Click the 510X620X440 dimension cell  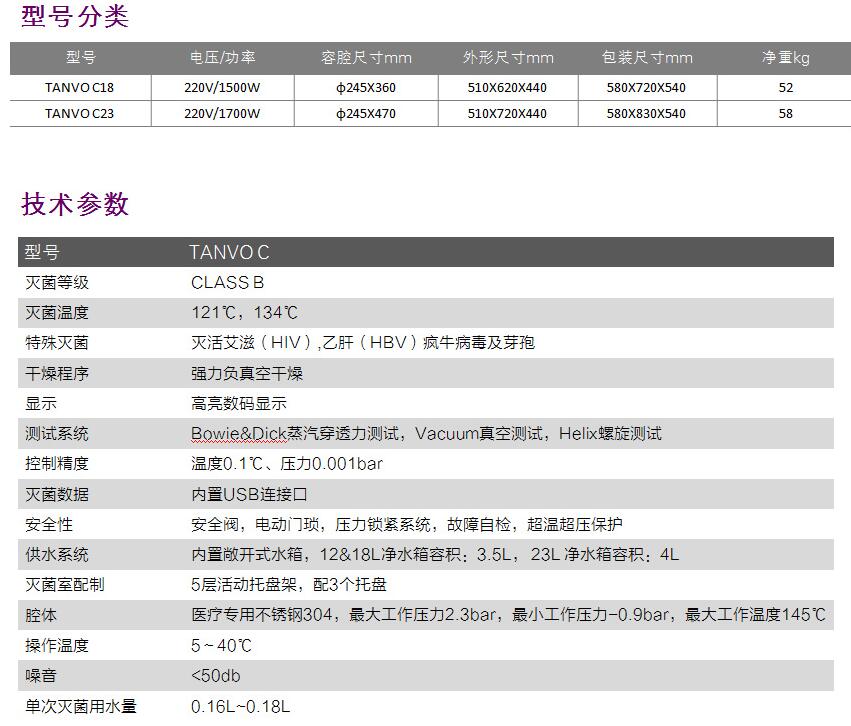click(507, 87)
